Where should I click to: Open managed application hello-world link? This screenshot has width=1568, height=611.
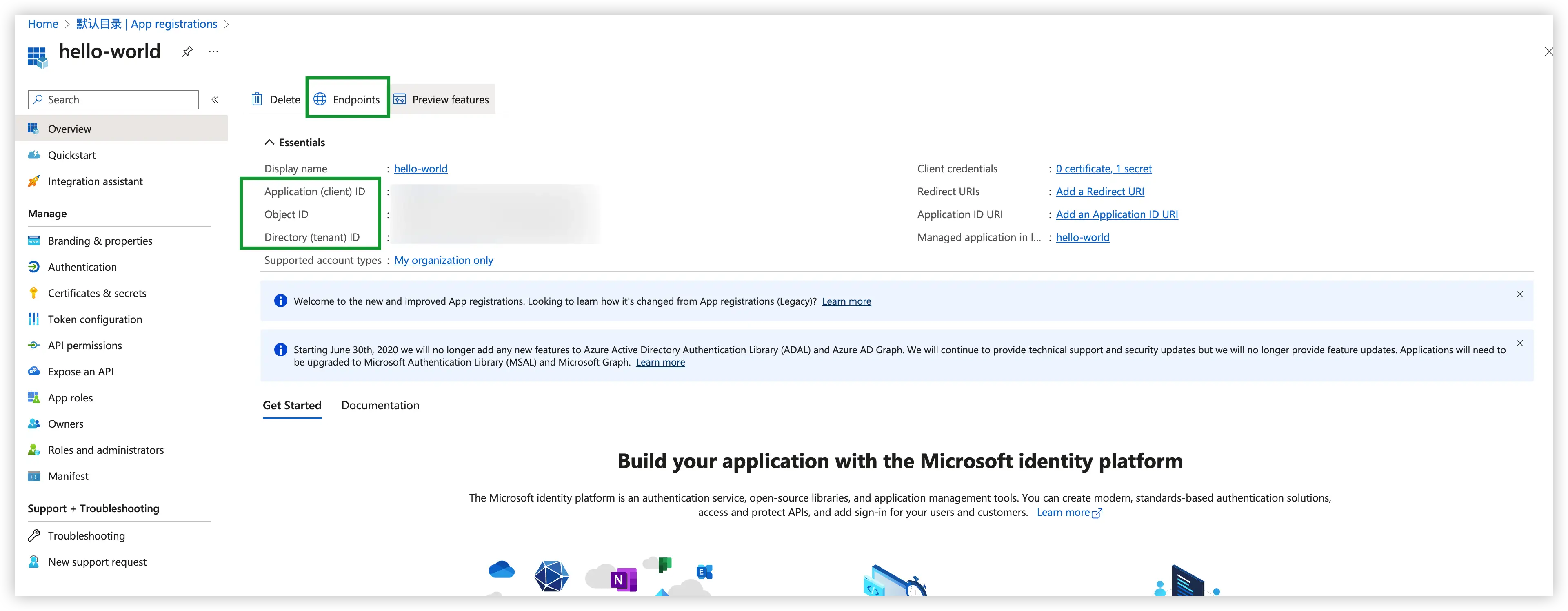[1082, 237]
